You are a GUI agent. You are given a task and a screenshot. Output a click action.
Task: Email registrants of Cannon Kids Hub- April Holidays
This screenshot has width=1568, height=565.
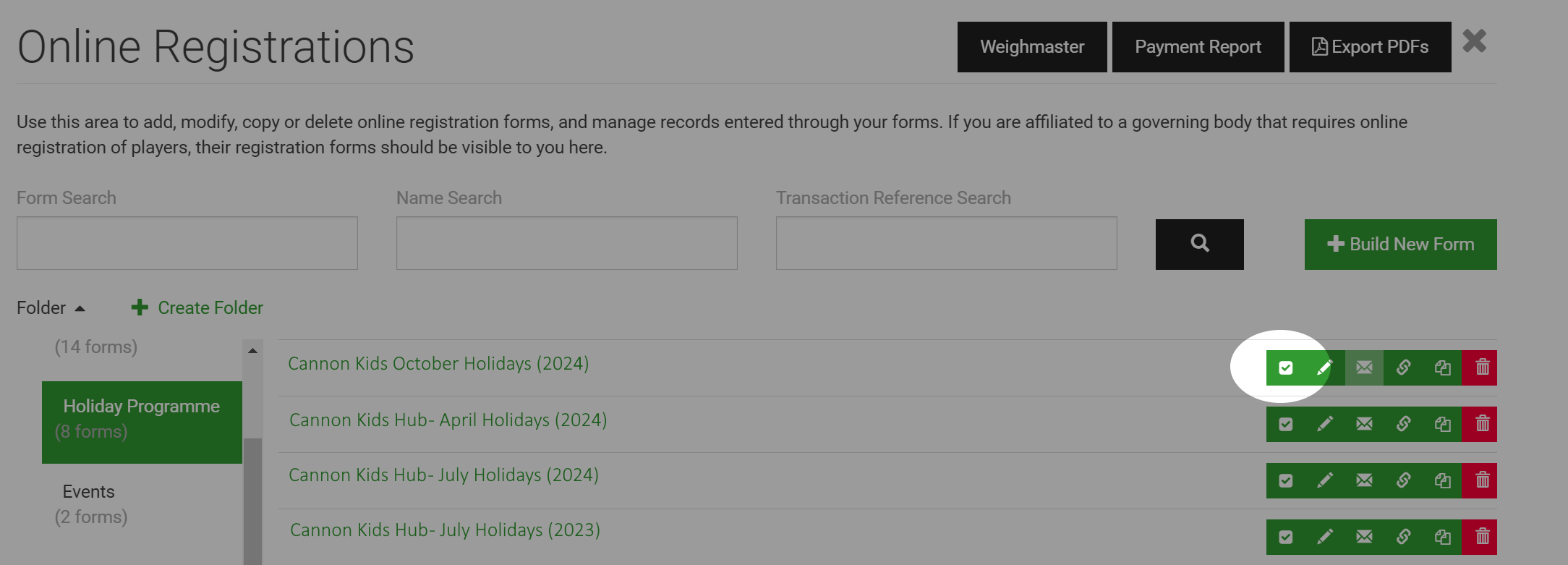pyautogui.click(x=1364, y=424)
